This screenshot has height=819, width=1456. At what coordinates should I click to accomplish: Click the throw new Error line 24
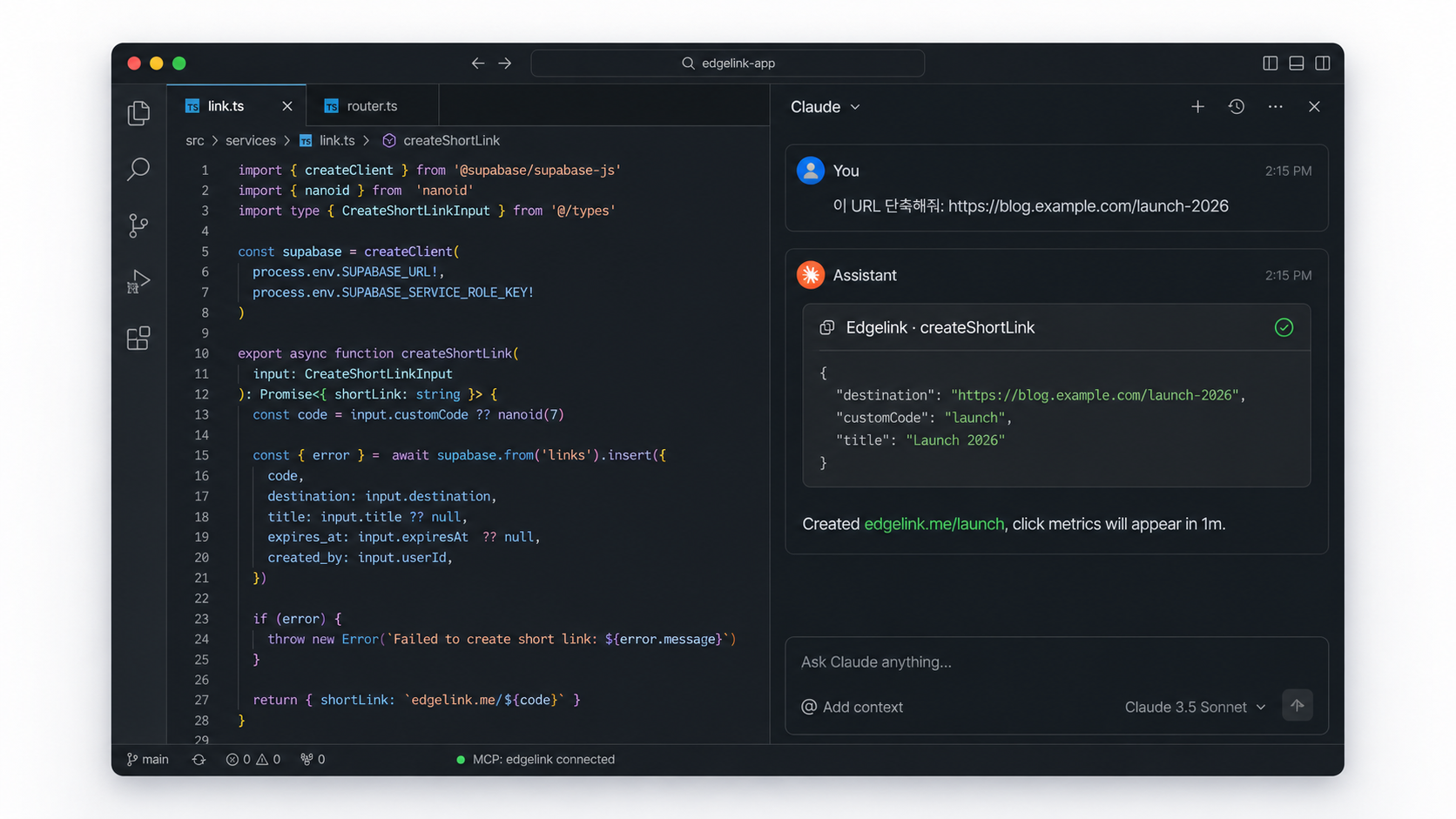(502, 639)
